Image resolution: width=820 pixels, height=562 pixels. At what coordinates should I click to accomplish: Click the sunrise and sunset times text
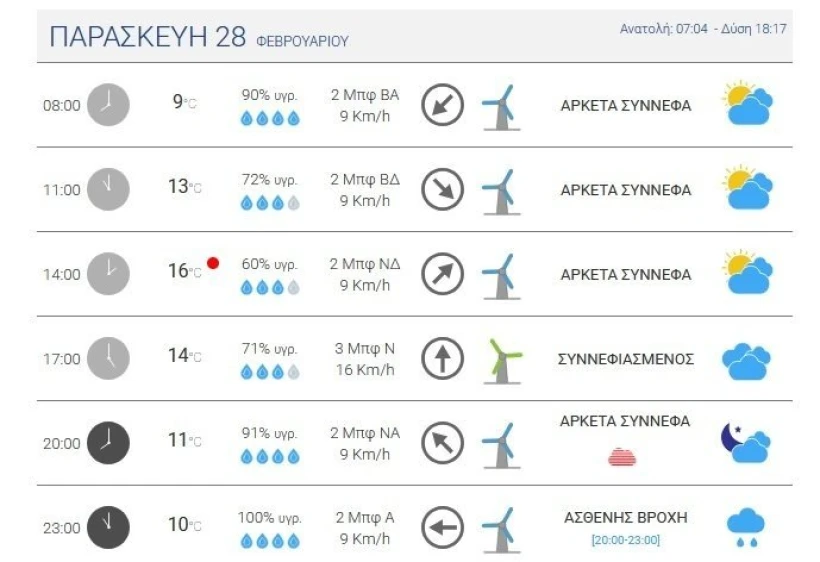tap(703, 29)
